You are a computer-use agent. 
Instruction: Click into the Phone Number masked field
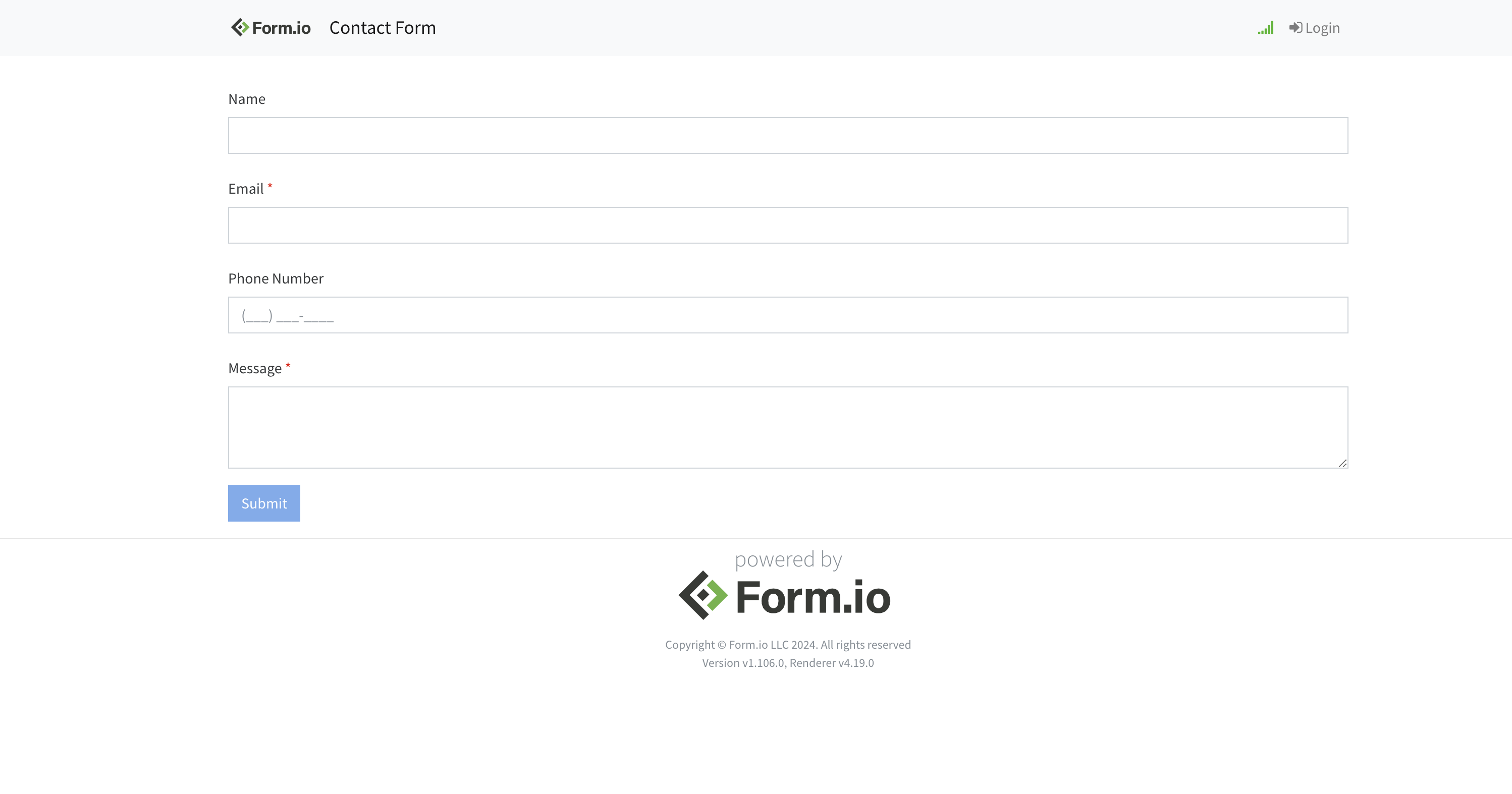[788, 315]
